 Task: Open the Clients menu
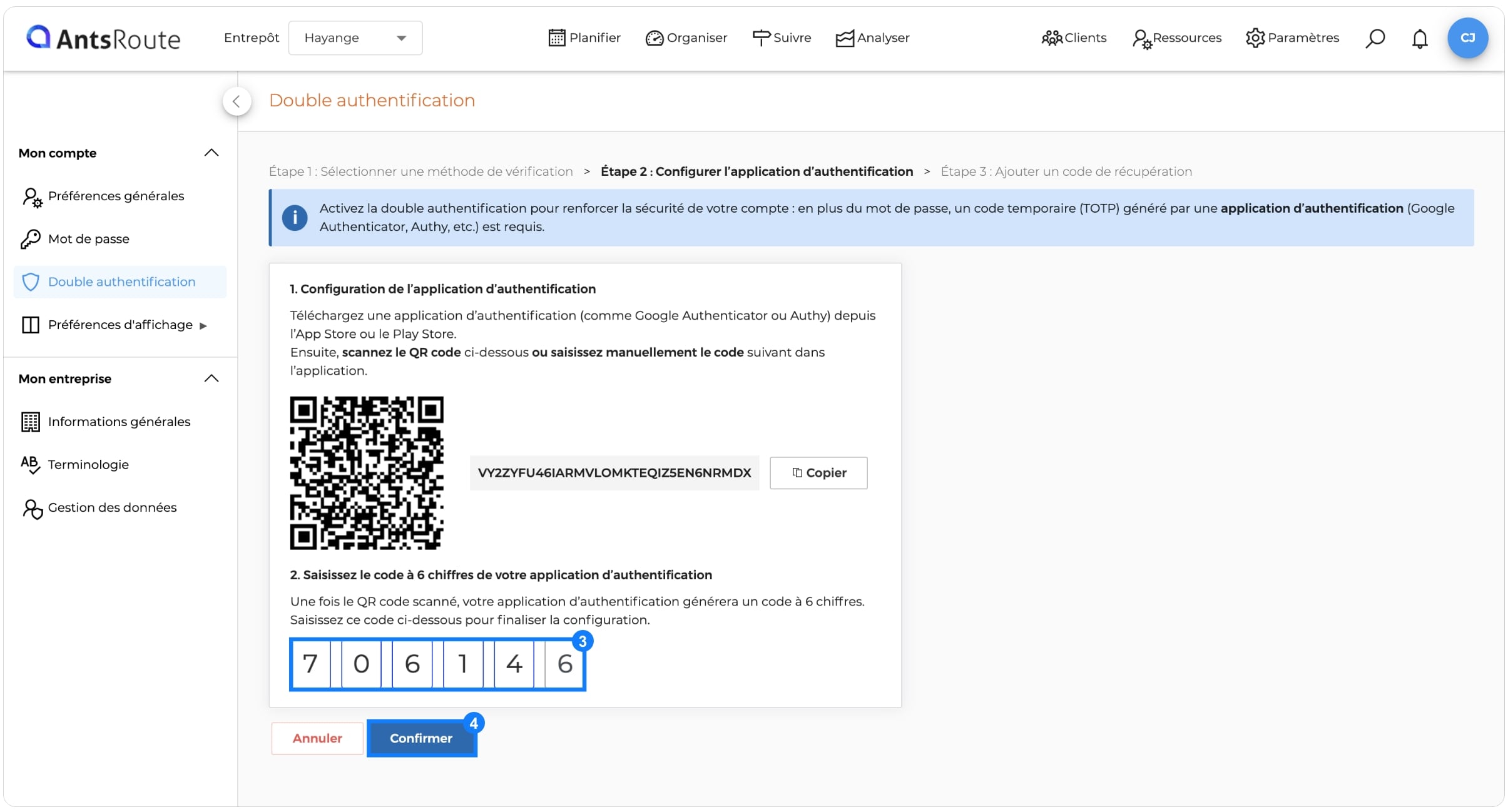(x=1074, y=38)
